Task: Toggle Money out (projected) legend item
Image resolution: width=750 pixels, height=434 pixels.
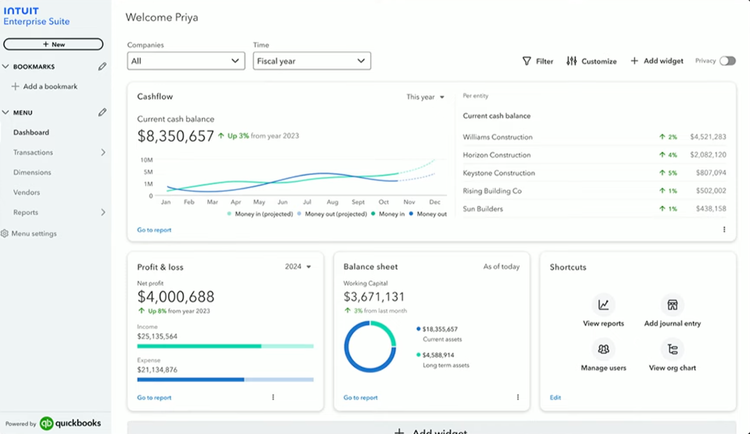Action: (332, 214)
